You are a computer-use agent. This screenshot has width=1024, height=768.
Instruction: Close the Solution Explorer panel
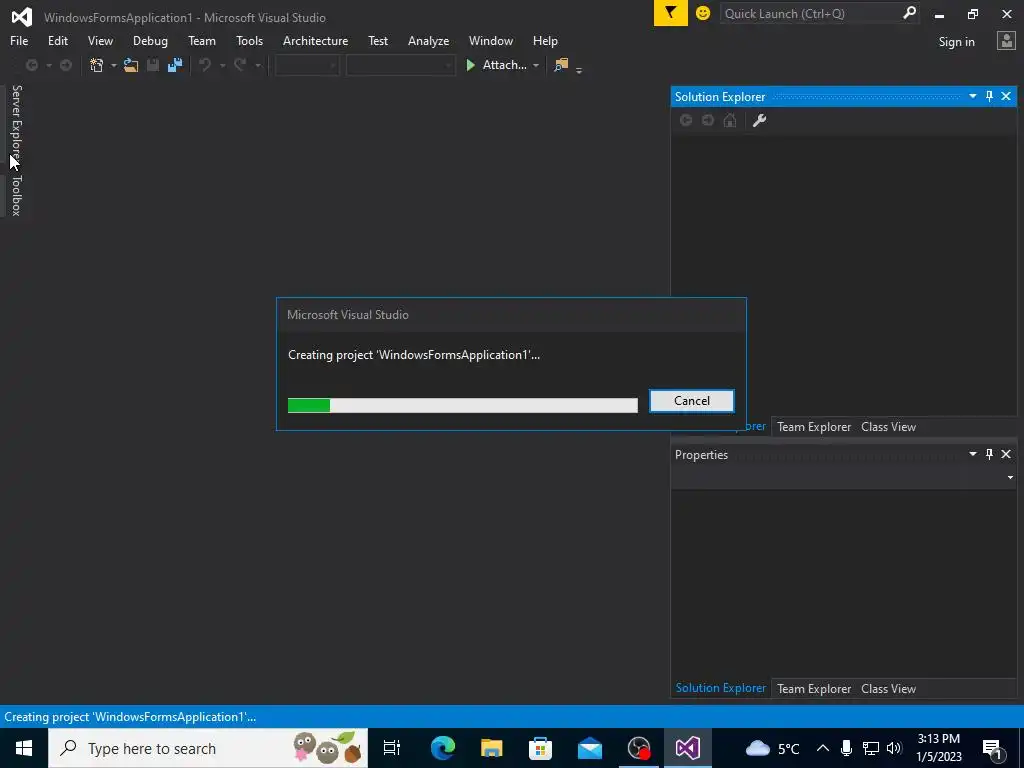(1006, 96)
